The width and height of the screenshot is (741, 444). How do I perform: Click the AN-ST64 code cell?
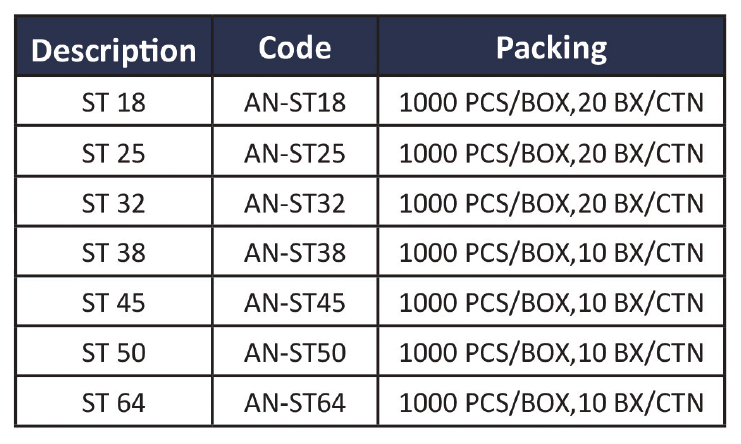pyautogui.click(x=294, y=403)
